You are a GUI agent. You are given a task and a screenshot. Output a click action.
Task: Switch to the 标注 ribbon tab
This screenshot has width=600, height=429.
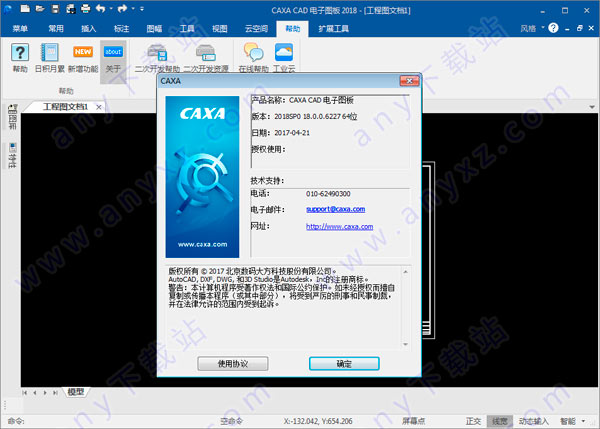point(121,29)
